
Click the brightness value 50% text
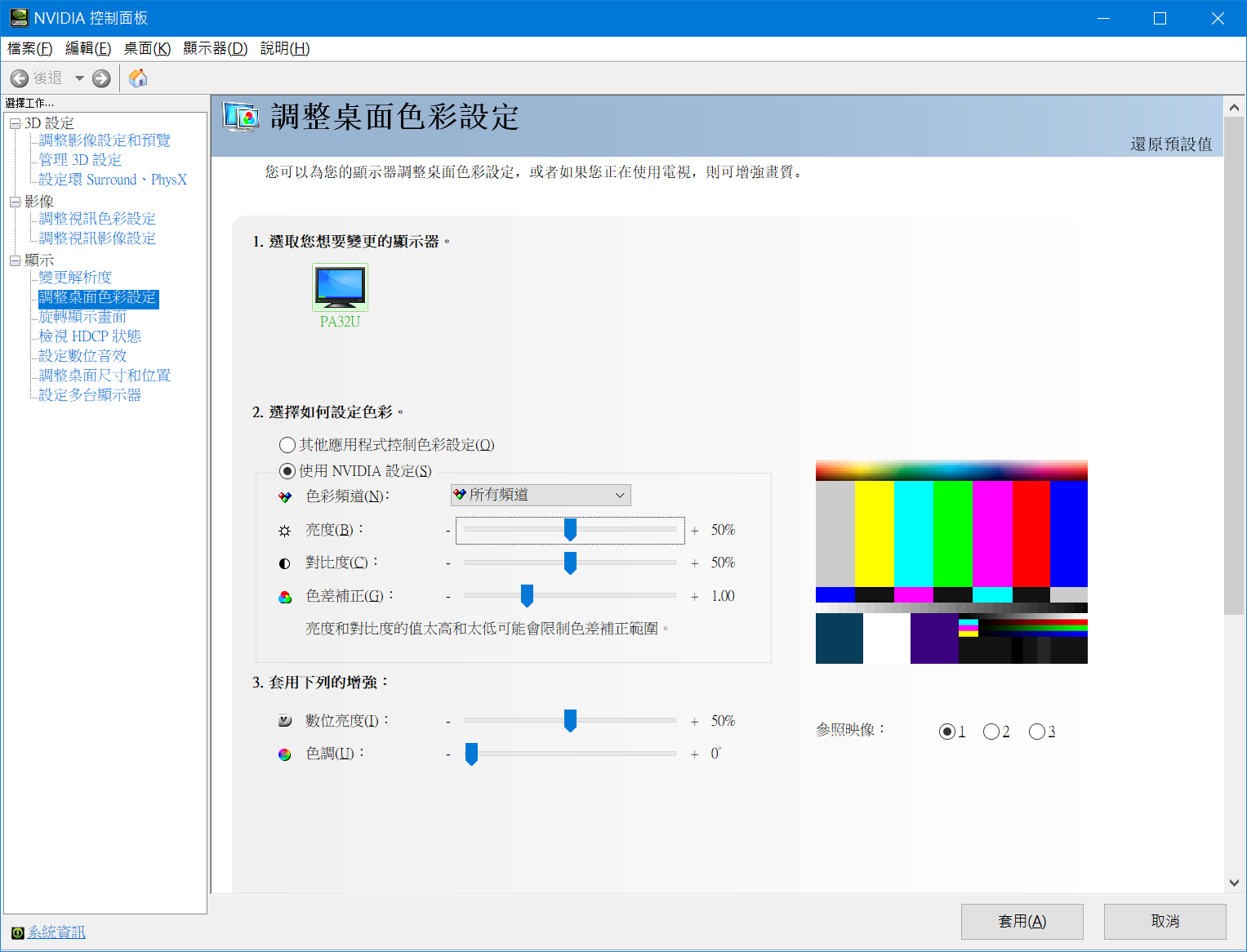click(723, 530)
